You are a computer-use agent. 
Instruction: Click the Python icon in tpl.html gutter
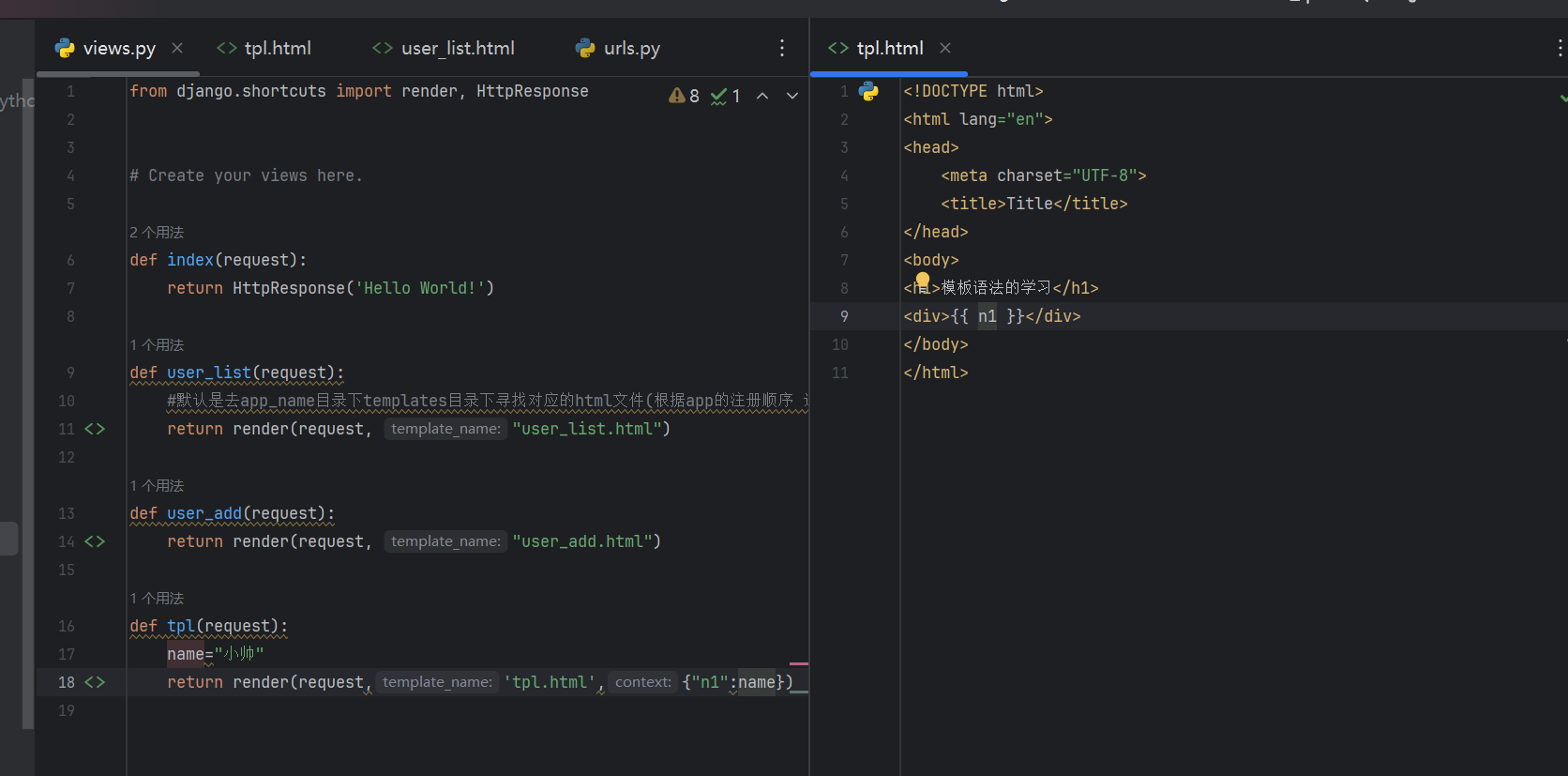(x=869, y=91)
